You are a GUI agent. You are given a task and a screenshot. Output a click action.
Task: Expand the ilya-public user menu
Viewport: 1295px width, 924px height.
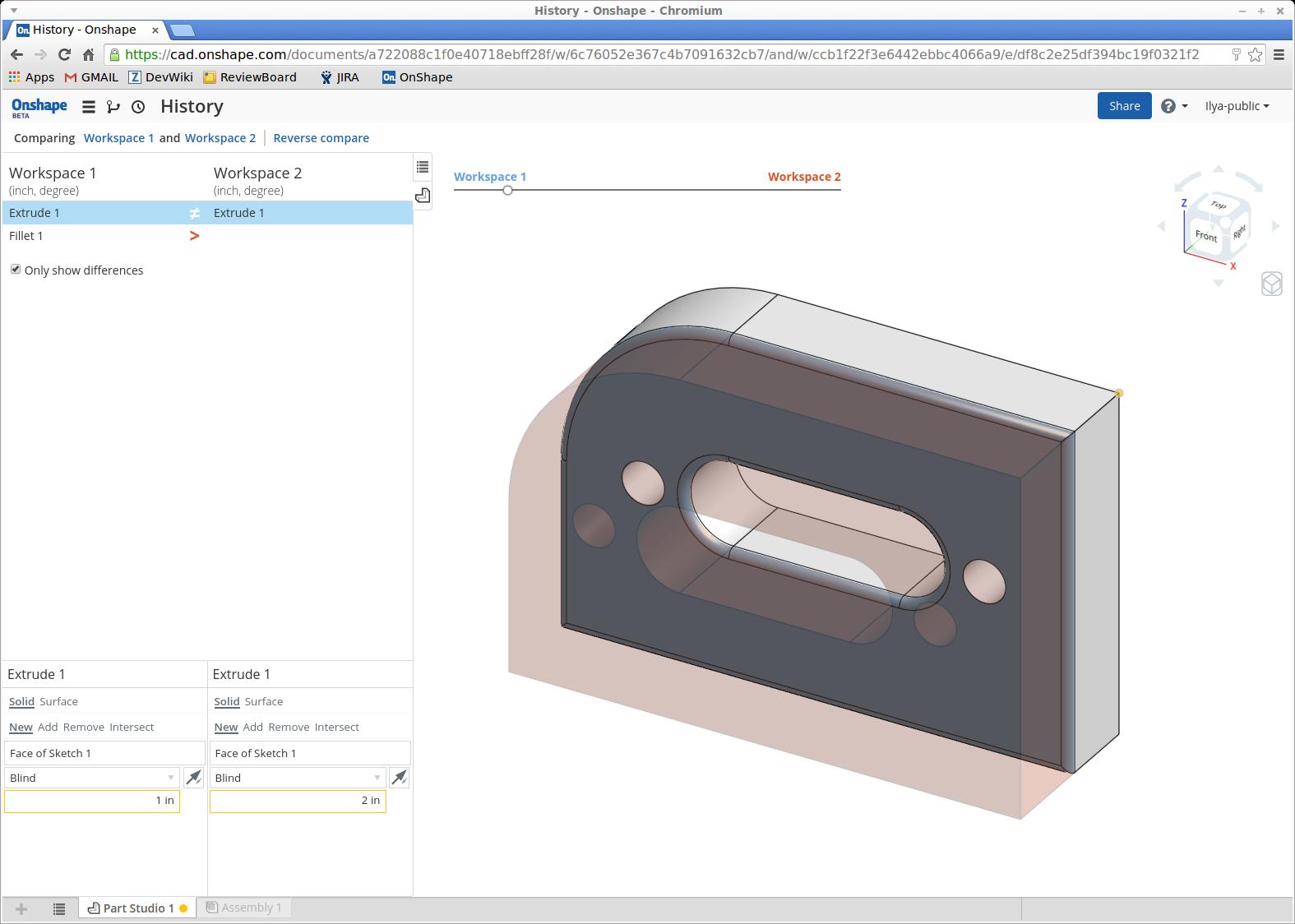click(x=1237, y=106)
